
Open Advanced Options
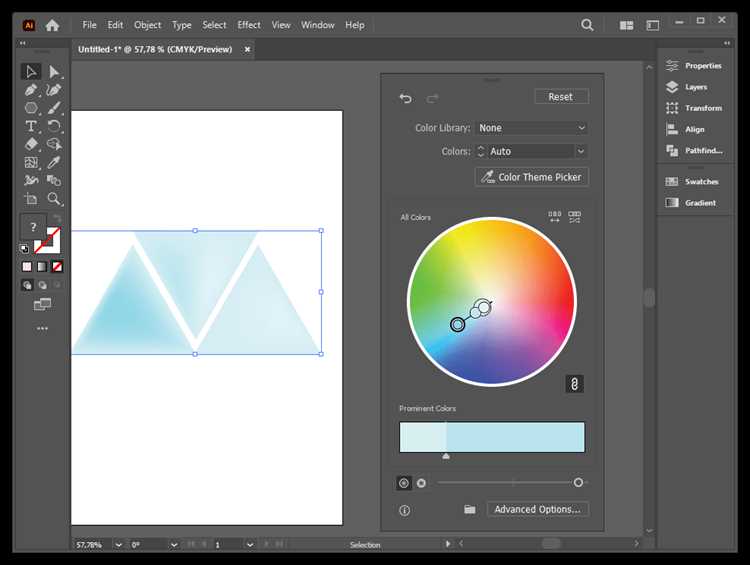pyautogui.click(x=538, y=510)
